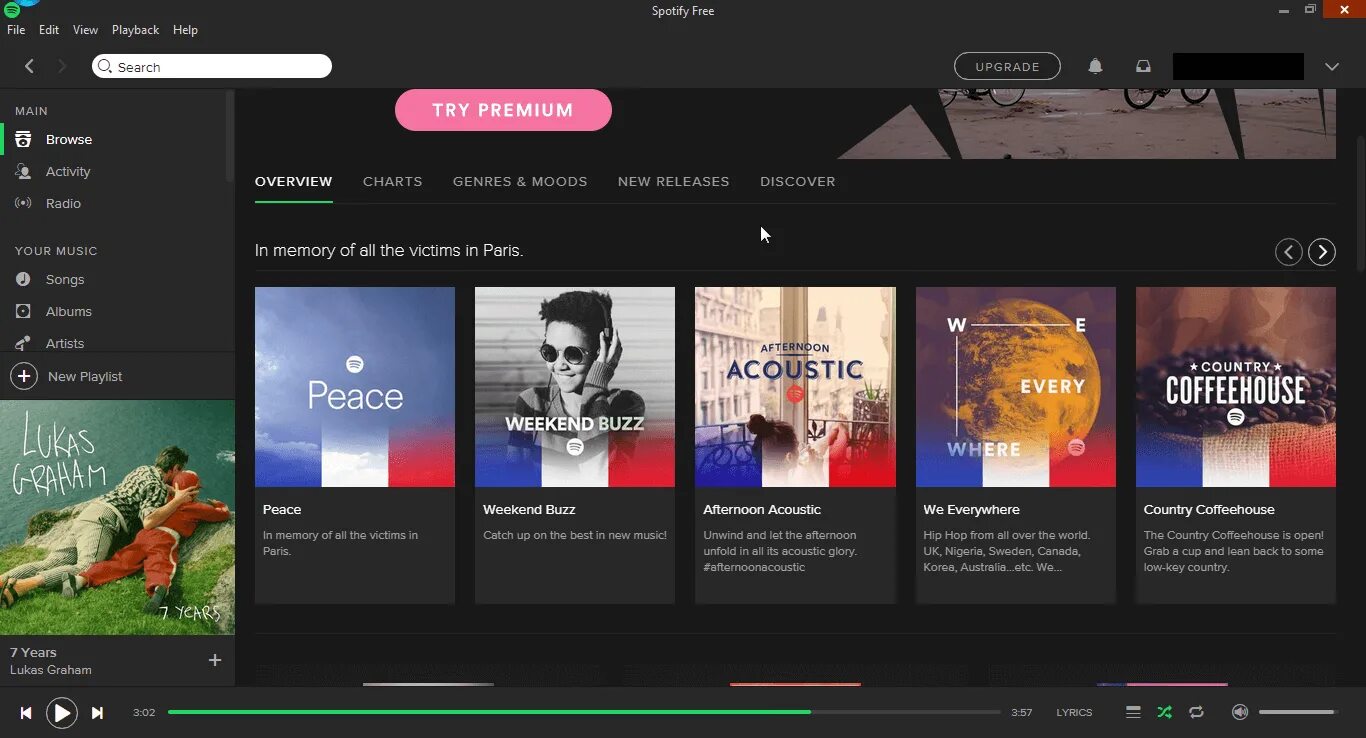Screen dimensions: 1366x738
Task: Open the Afternoon Acoustic playlist cover
Action: coord(795,387)
